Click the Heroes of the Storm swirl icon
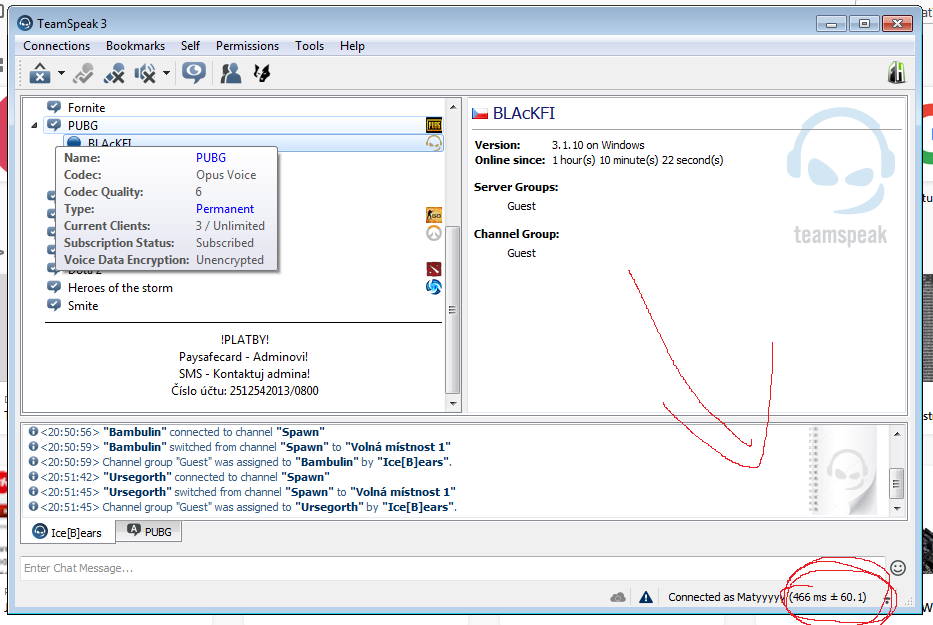933x625 pixels. click(x=434, y=287)
